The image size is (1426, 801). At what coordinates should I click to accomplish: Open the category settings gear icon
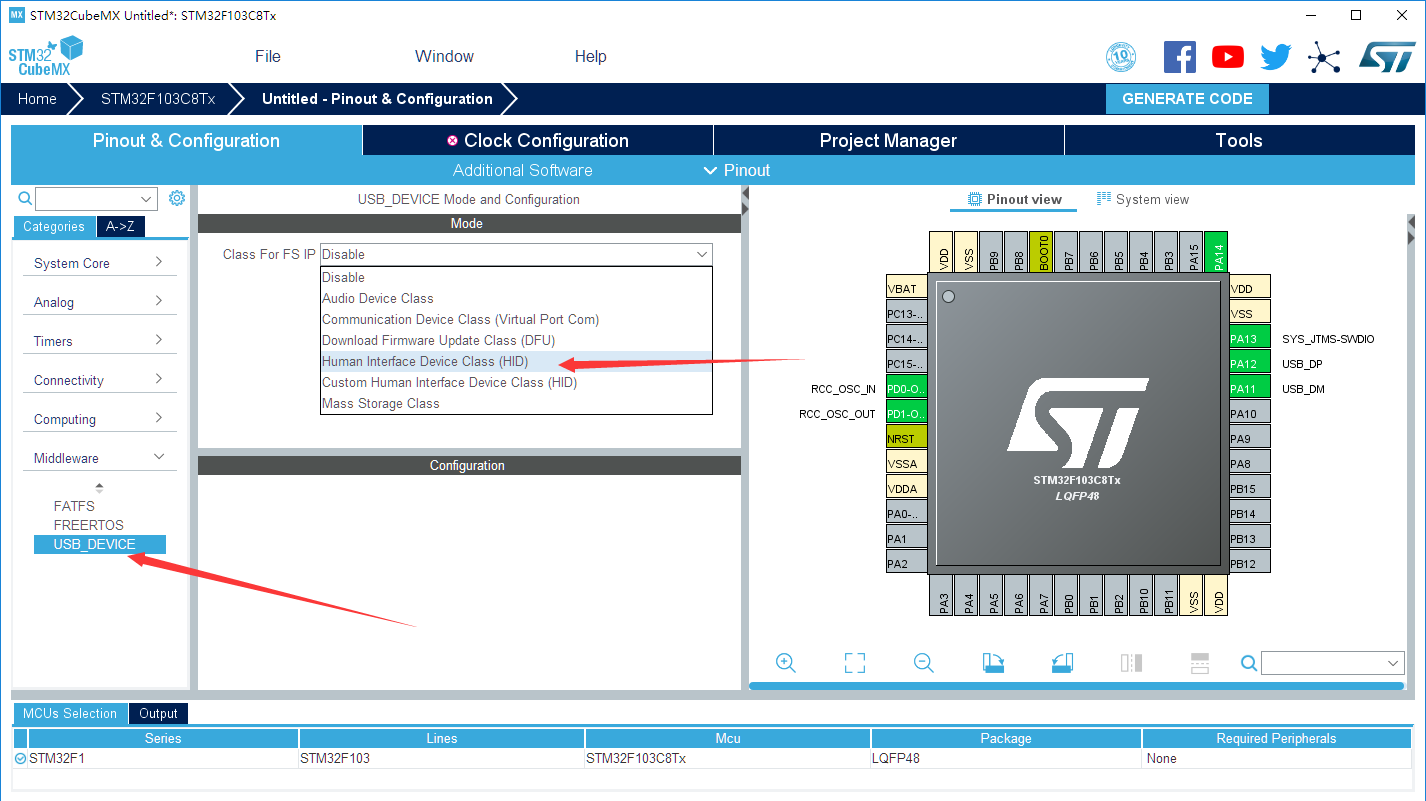(x=177, y=198)
